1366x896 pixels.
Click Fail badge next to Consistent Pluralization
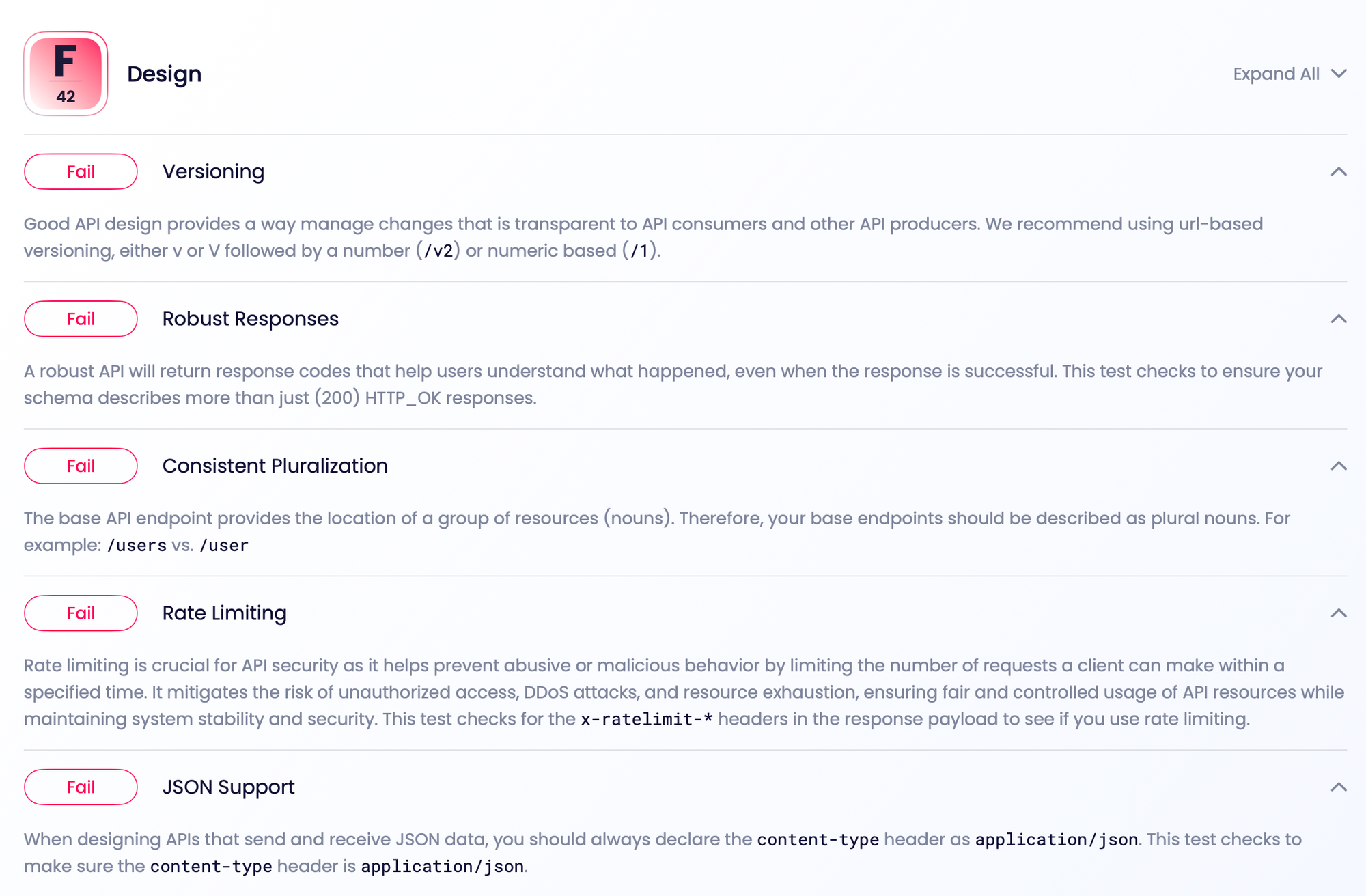click(81, 466)
